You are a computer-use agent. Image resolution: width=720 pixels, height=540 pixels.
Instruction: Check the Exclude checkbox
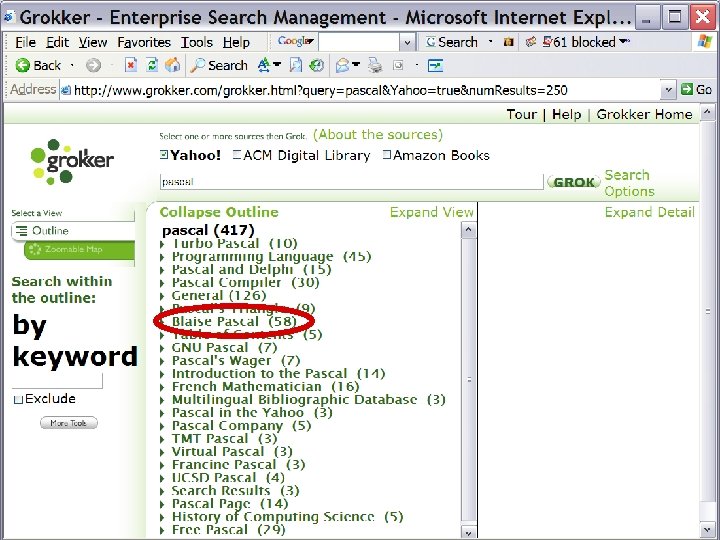(x=18, y=399)
